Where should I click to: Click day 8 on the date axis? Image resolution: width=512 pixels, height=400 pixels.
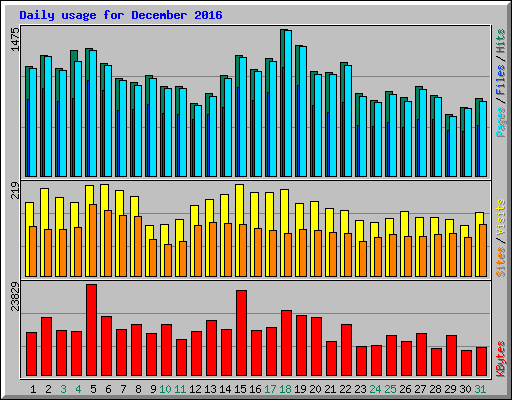[138, 389]
